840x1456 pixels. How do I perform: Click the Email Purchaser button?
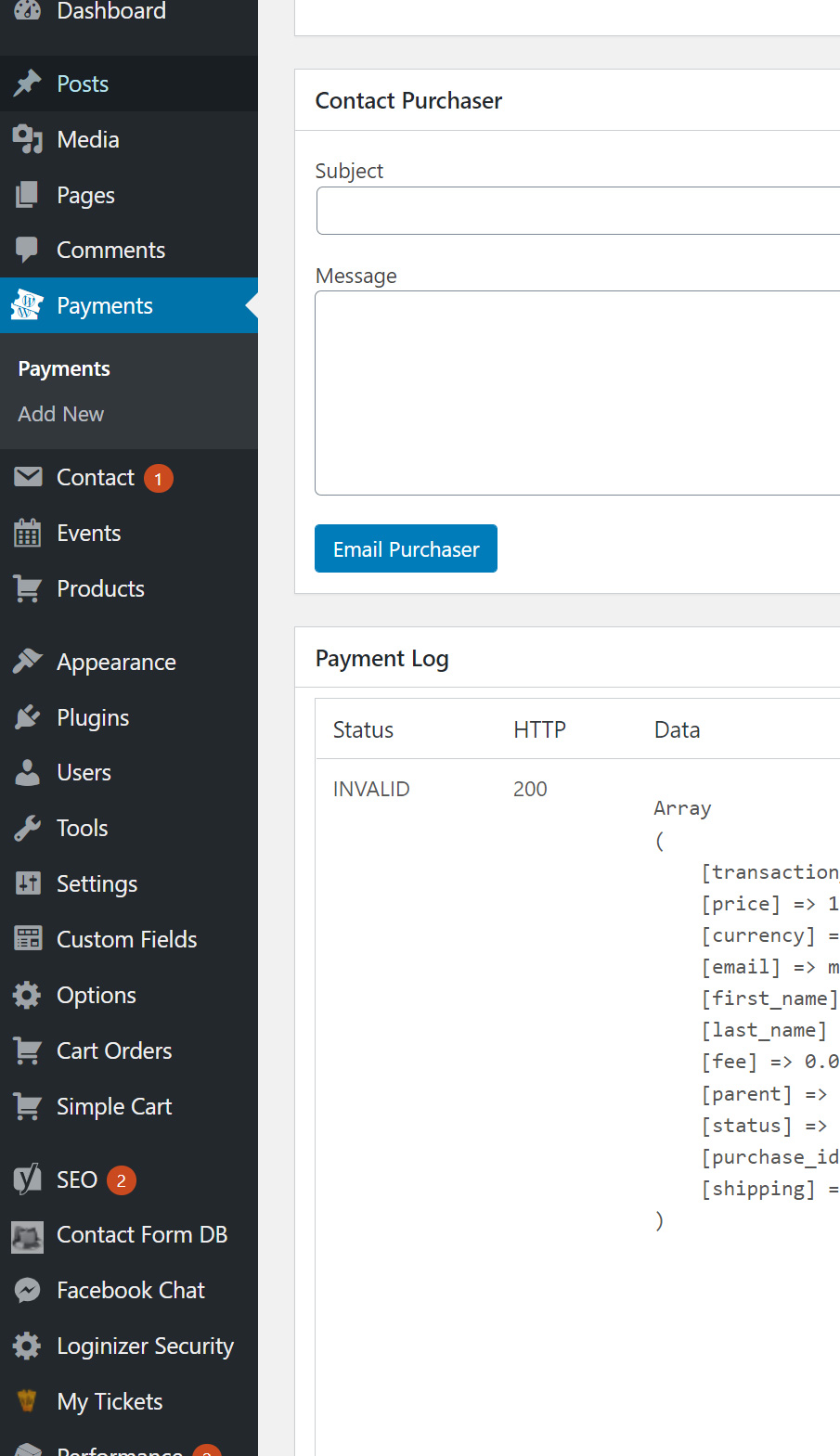[406, 548]
